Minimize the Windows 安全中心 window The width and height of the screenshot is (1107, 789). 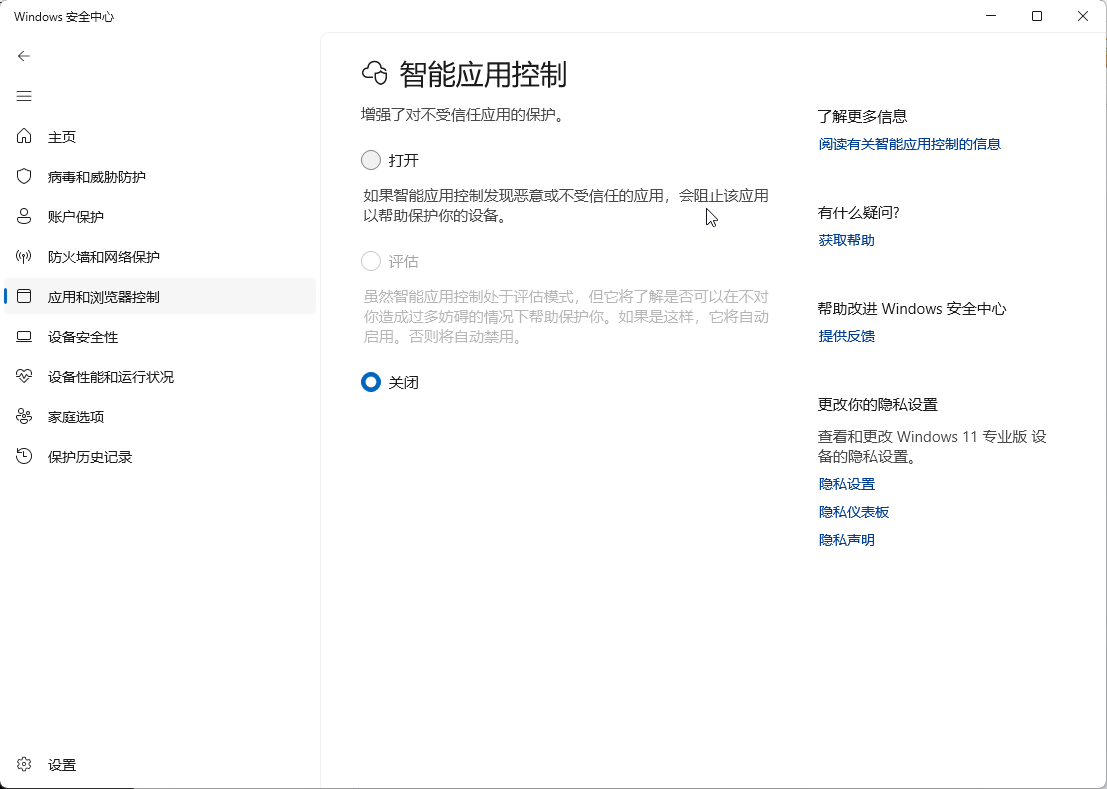(991, 16)
